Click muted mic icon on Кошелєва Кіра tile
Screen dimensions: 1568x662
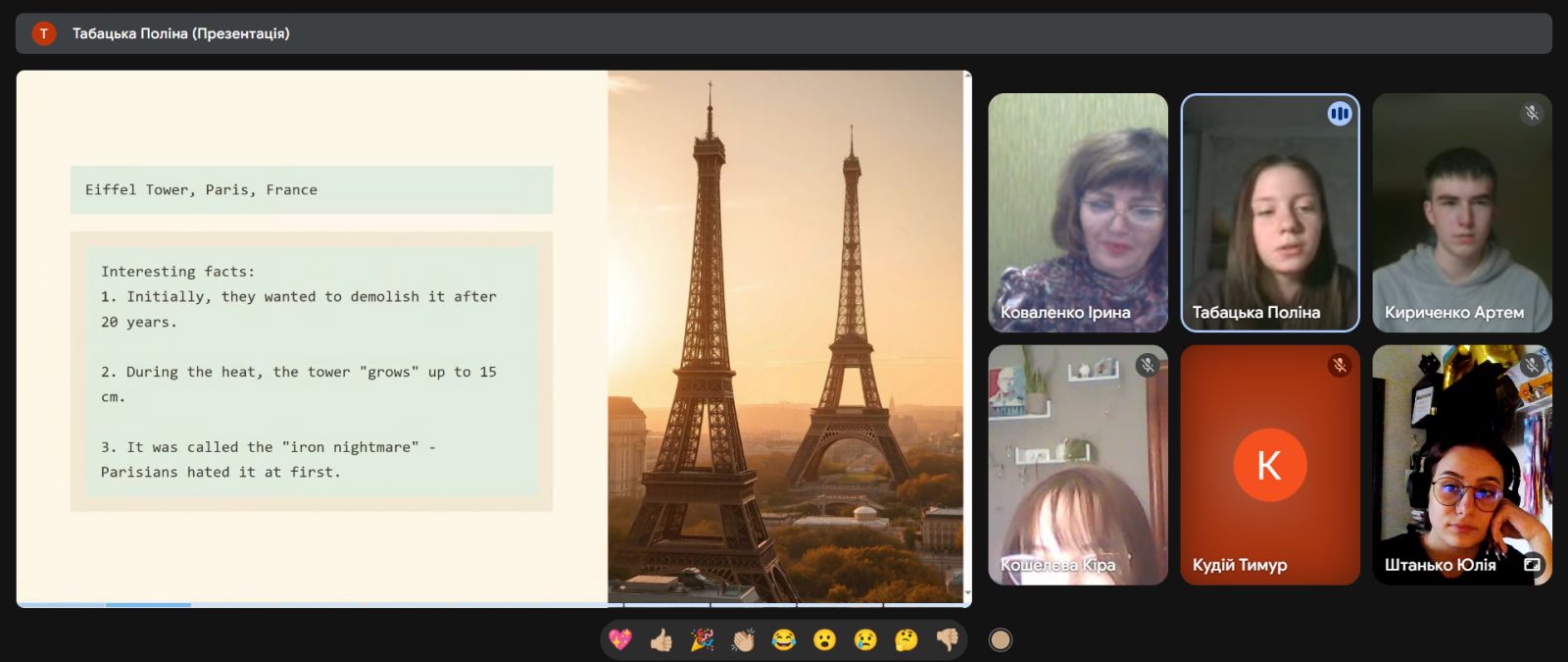[1147, 366]
